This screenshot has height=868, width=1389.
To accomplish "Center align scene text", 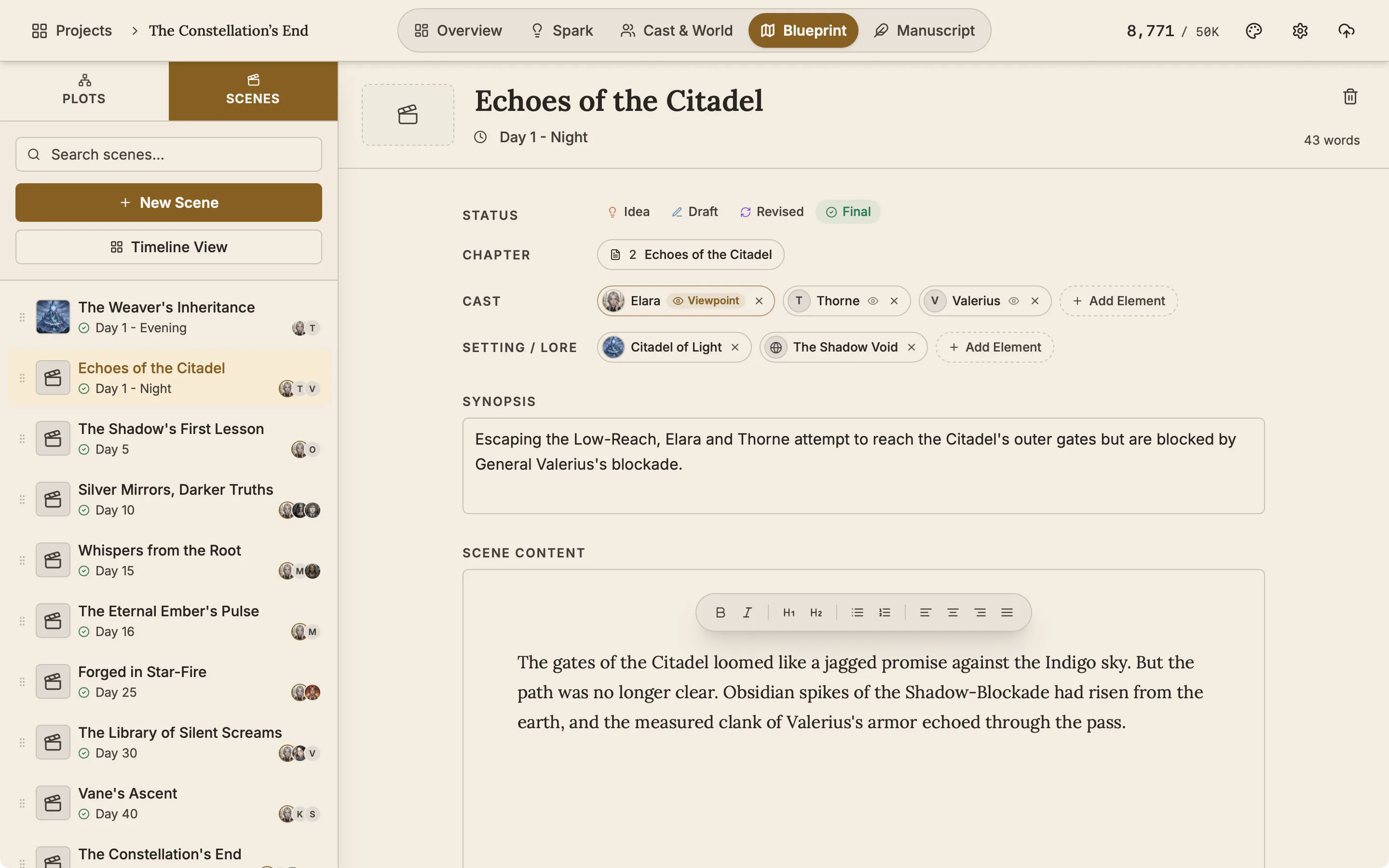I will point(953,612).
